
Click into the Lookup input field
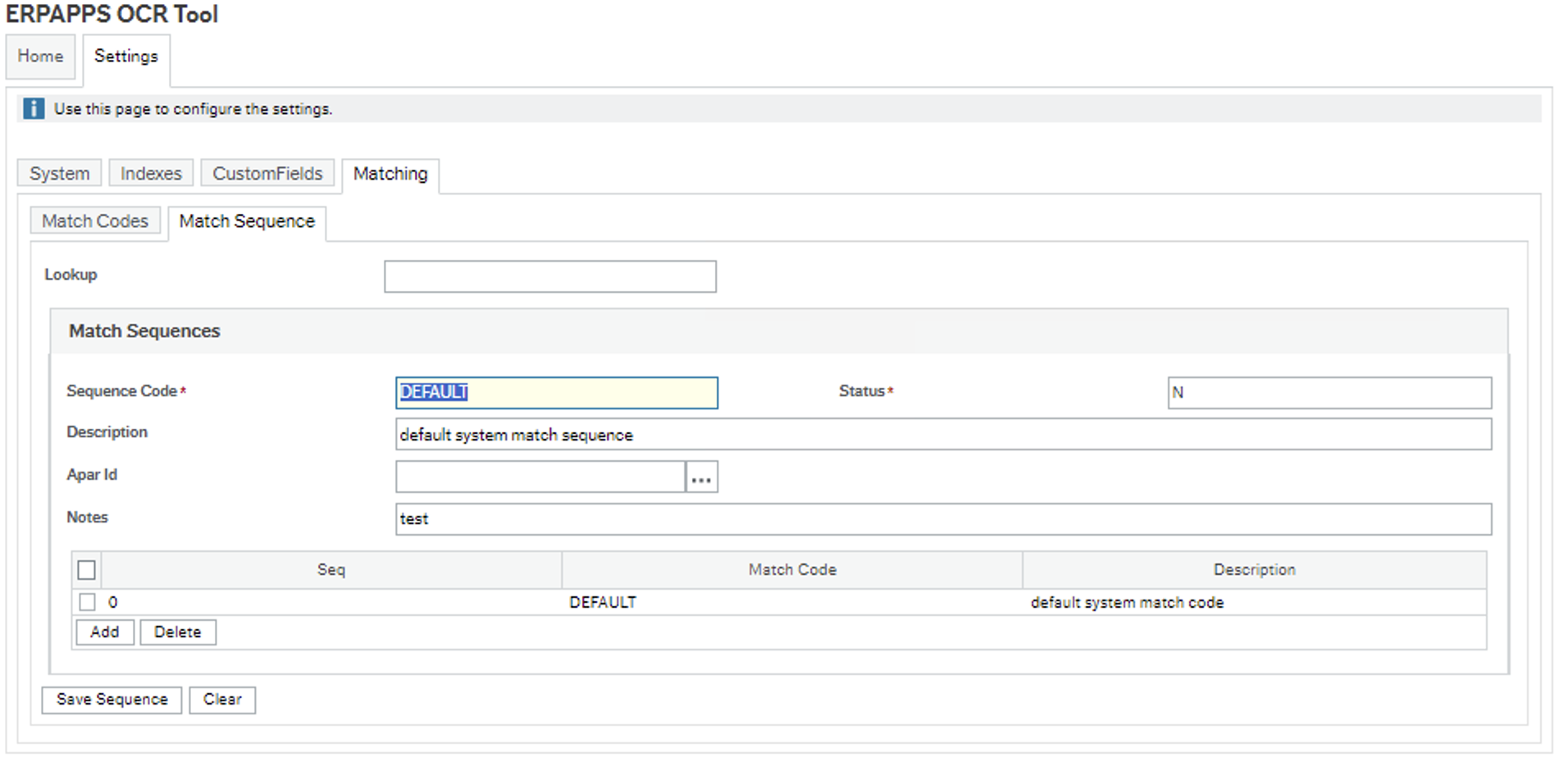549,276
